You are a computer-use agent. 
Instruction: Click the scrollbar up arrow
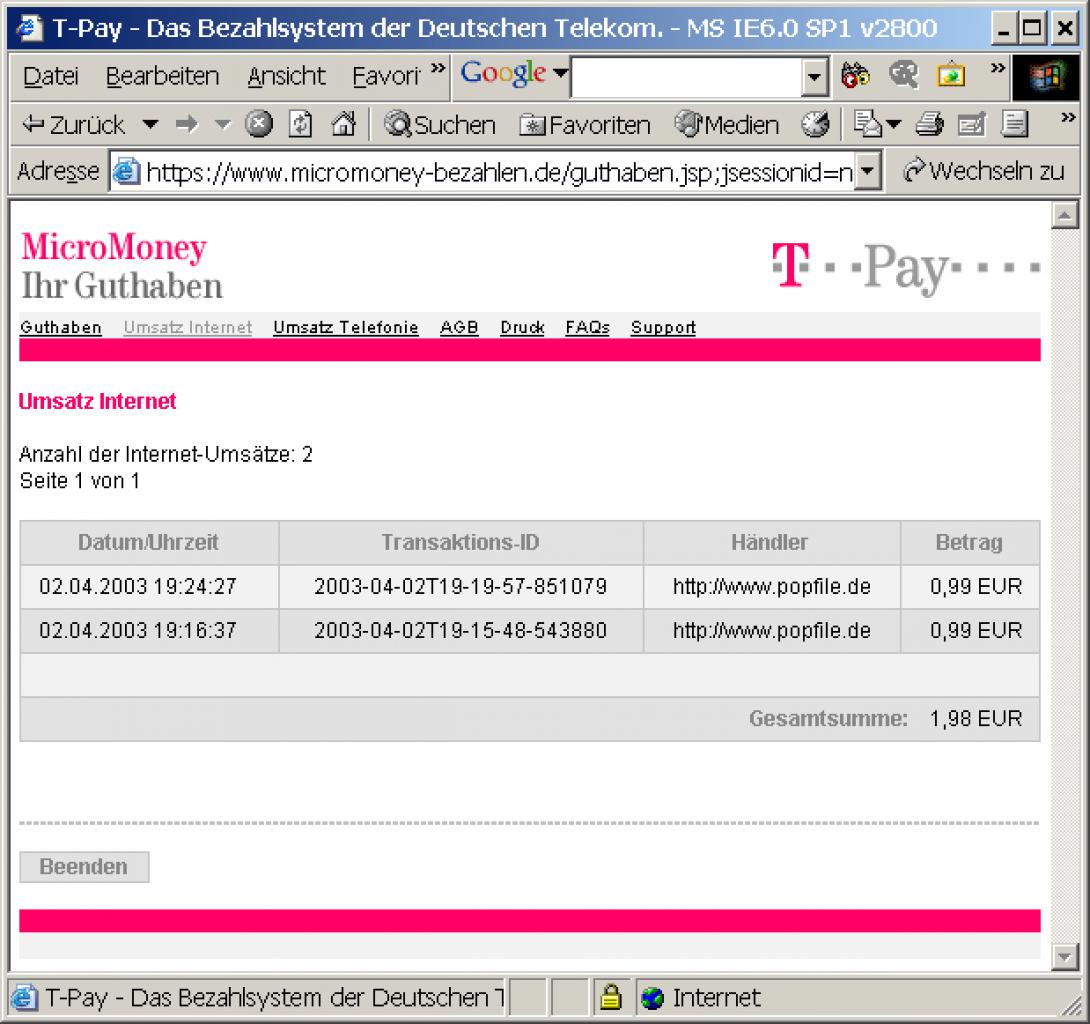[x=1064, y=216]
